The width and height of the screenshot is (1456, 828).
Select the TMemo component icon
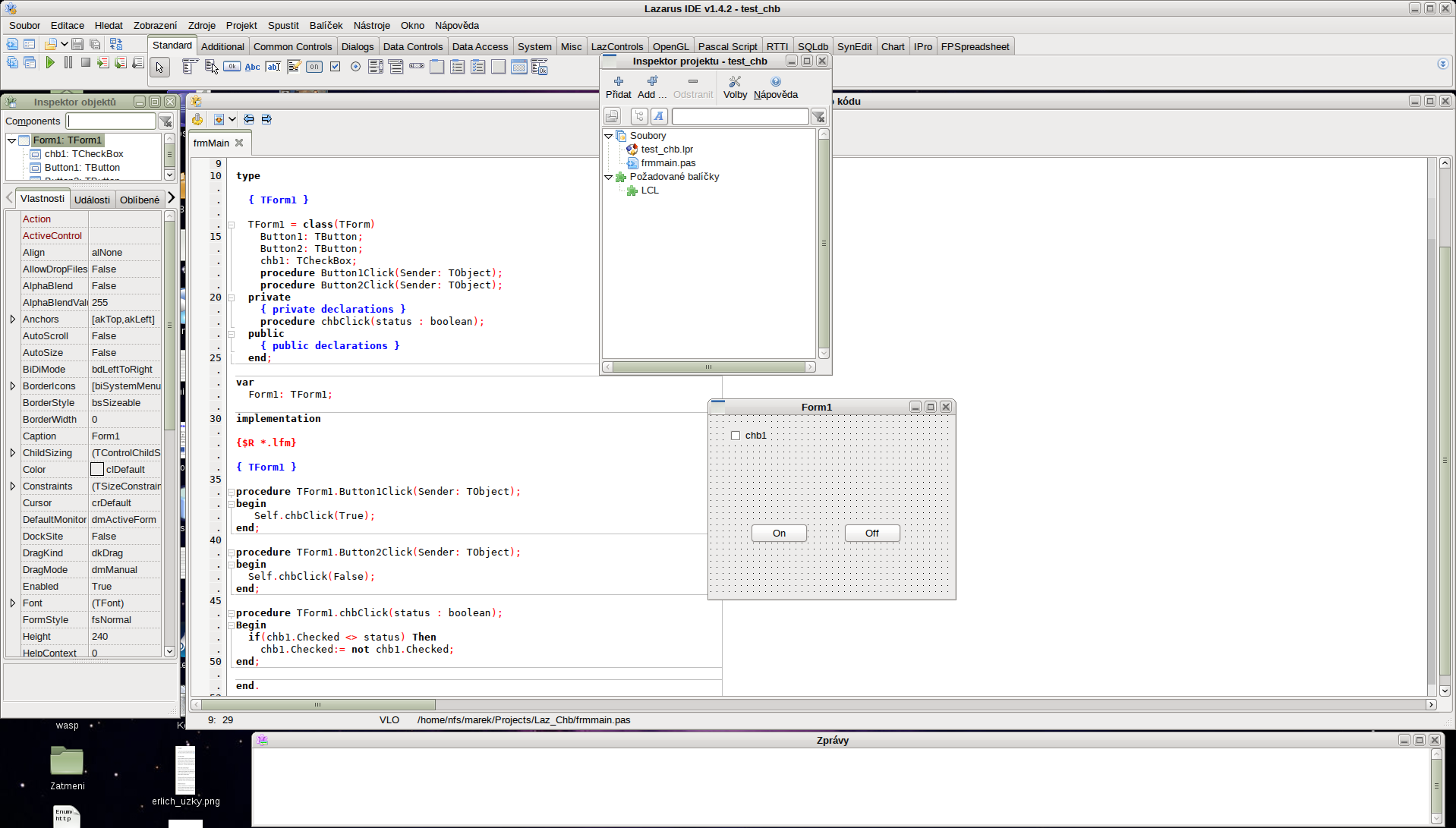coord(294,67)
